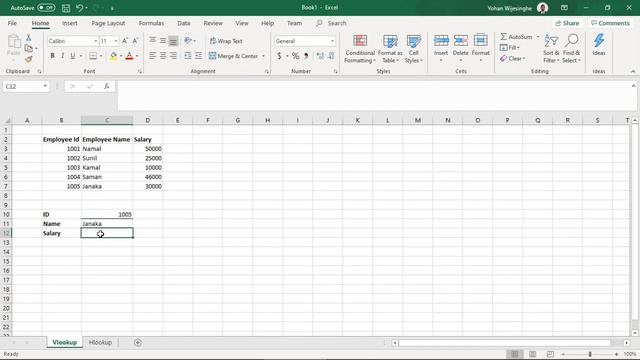This screenshot has width=640, height=360.
Task: Click the Comments button
Action: click(611, 23)
